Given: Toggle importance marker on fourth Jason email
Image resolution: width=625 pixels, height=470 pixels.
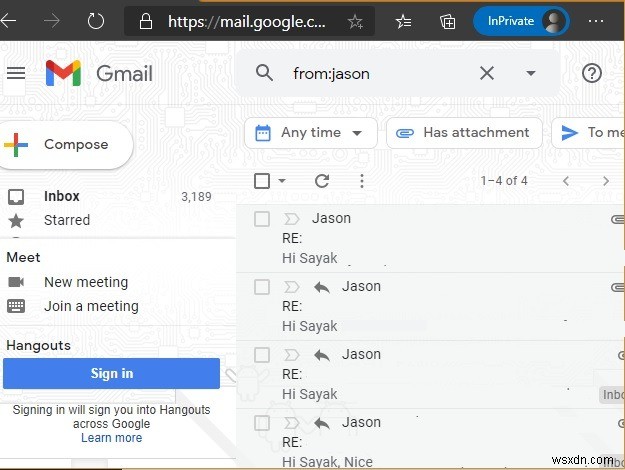Looking at the screenshot, I should point(291,423).
